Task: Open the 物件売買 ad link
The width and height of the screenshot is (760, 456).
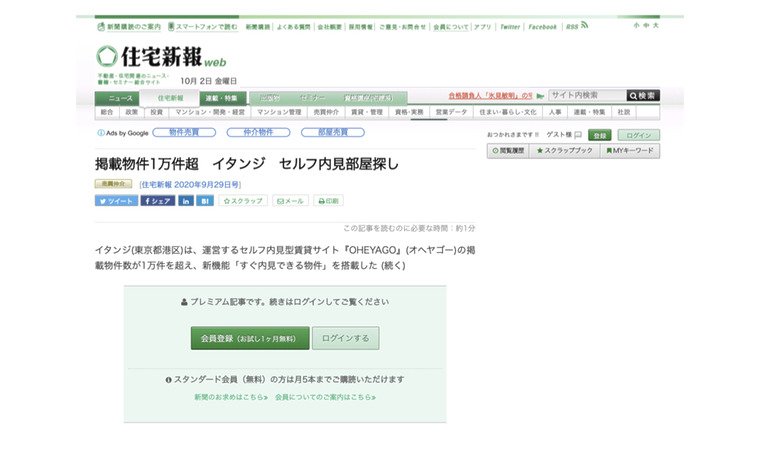Action: (183, 132)
